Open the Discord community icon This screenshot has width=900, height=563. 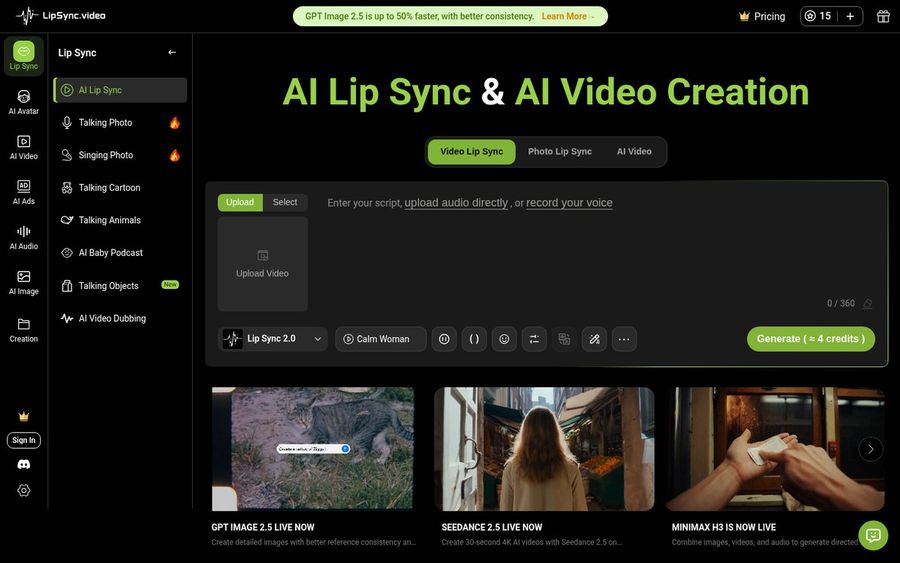tap(24, 464)
